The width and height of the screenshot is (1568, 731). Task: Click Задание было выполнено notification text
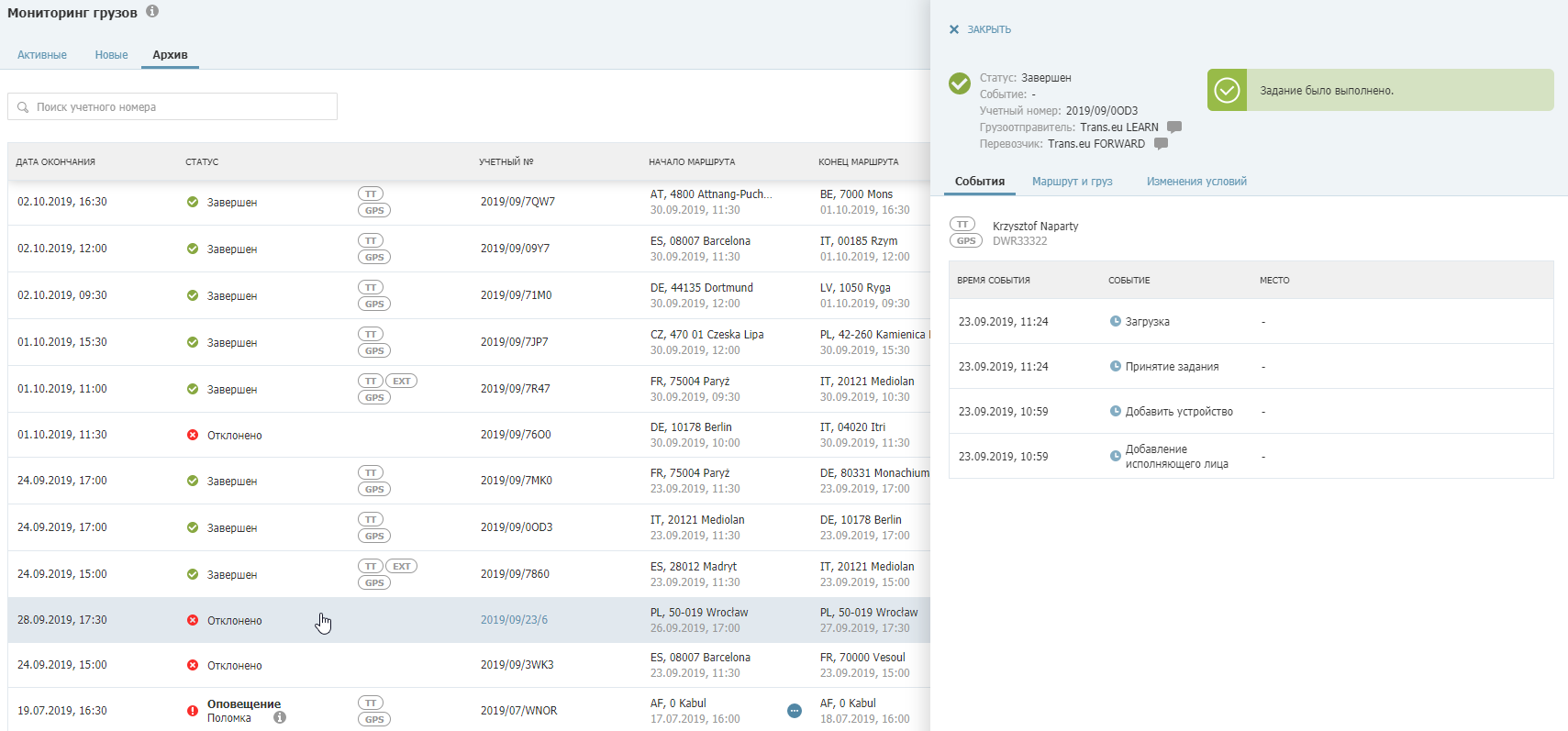tap(1327, 91)
